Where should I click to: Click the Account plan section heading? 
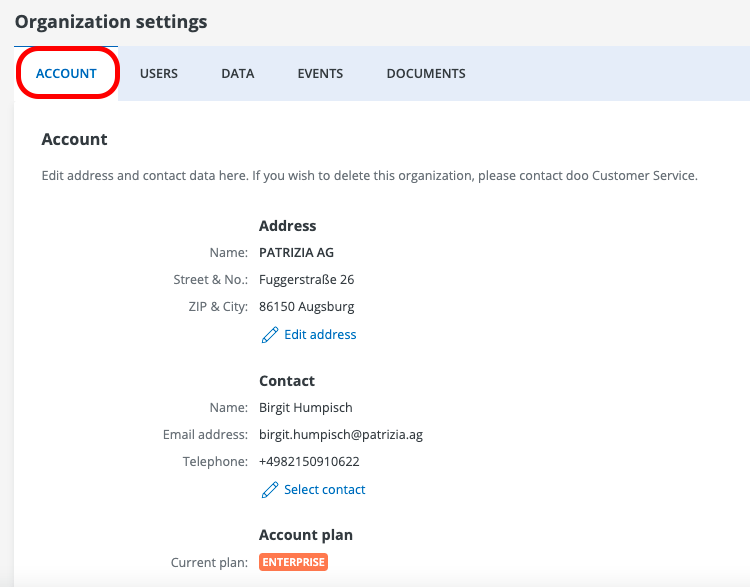point(306,535)
